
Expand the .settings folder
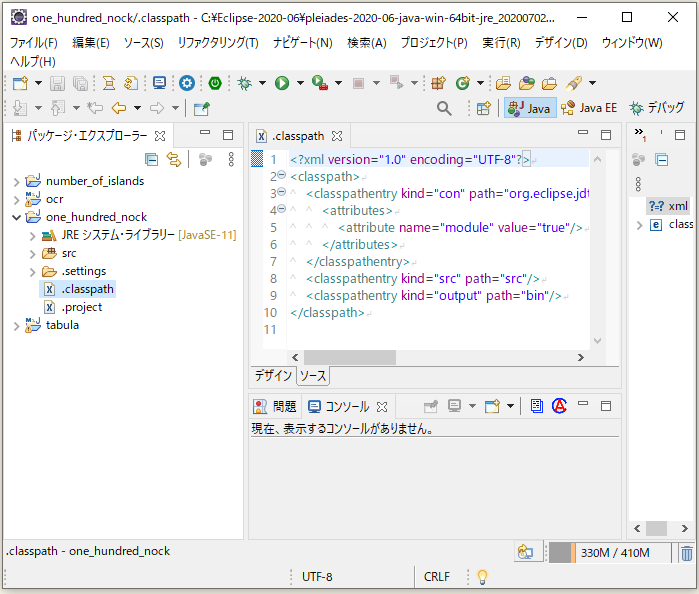coord(33,272)
